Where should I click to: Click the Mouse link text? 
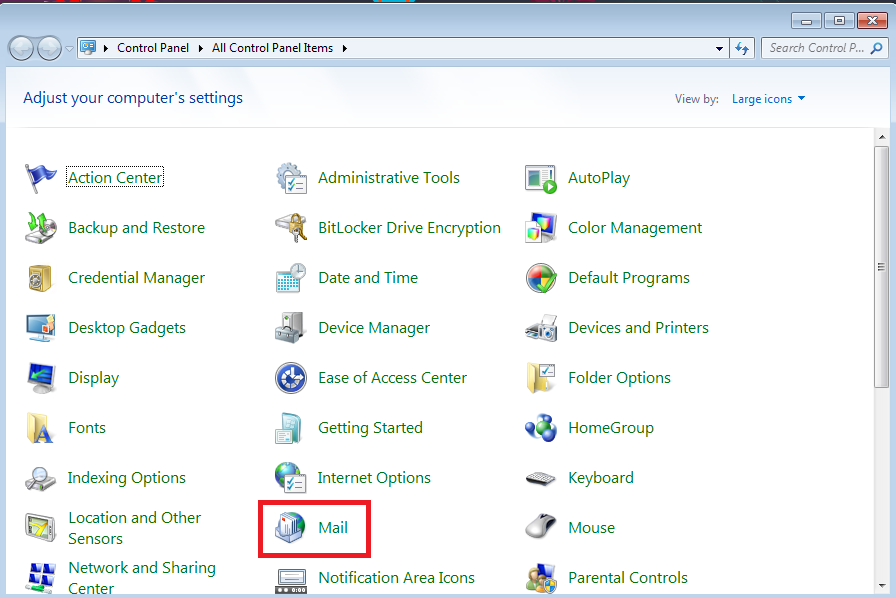click(x=591, y=528)
